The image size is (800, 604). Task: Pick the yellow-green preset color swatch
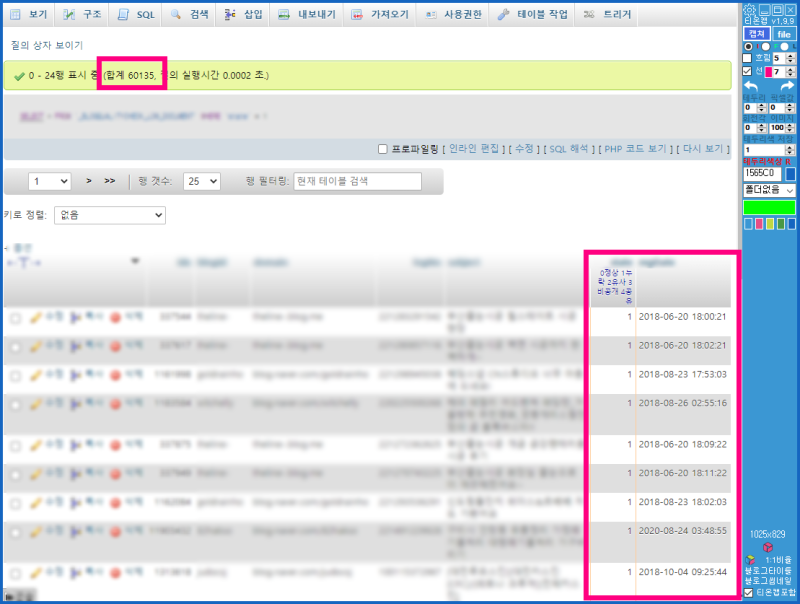(770, 224)
